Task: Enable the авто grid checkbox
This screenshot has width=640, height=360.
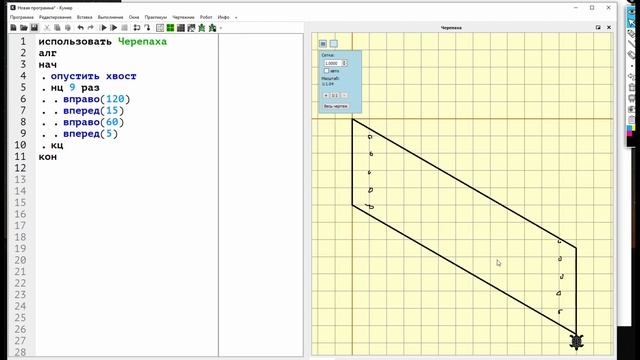Action: (326, 71)
